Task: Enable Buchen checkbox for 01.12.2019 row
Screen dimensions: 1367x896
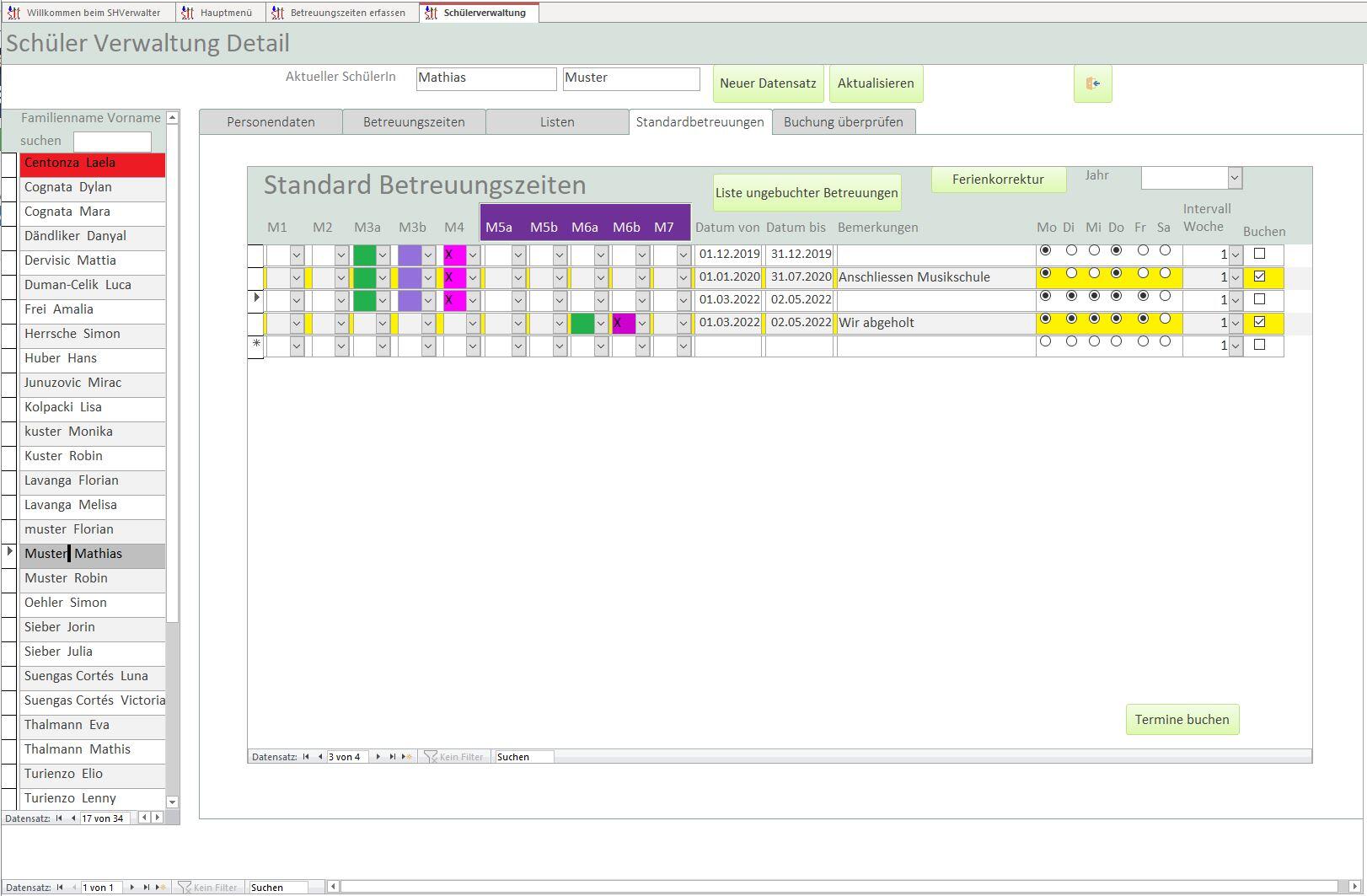Action: [x=1259, y=254]
